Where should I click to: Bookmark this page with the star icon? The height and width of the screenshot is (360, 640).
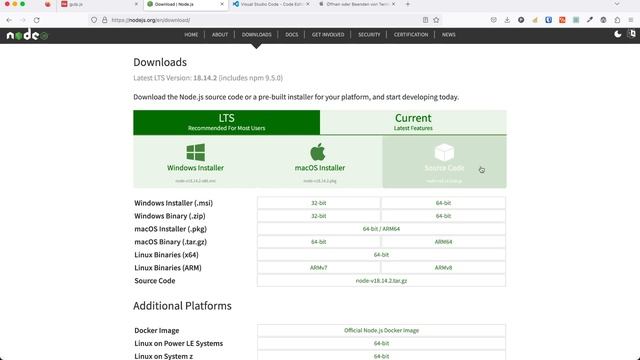tap(436, 20)
